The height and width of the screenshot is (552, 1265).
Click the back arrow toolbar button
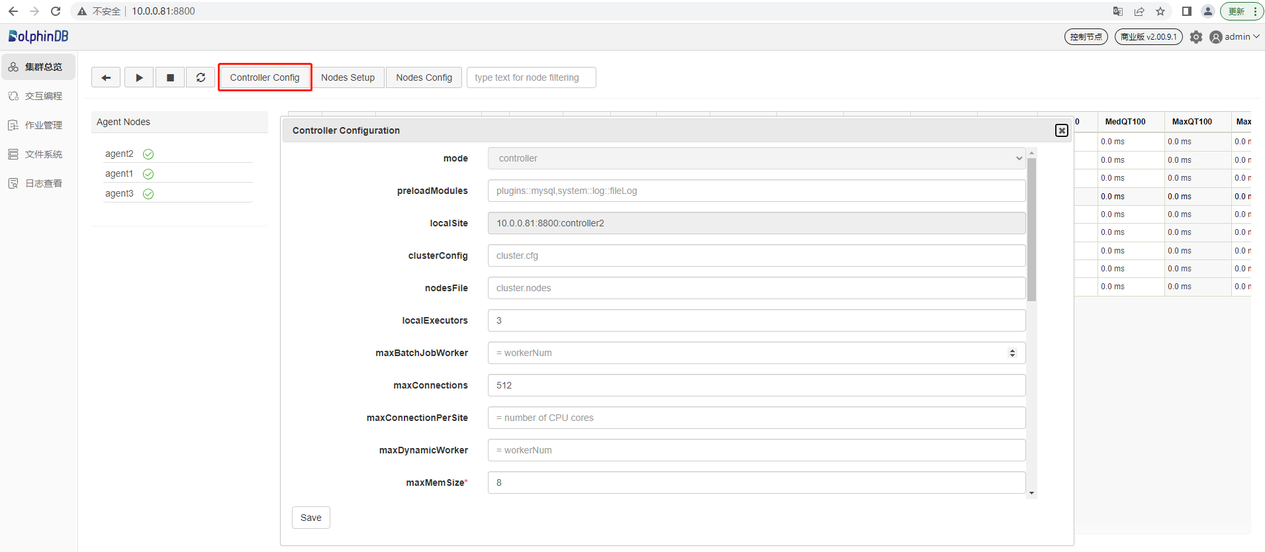coord(106,78)
